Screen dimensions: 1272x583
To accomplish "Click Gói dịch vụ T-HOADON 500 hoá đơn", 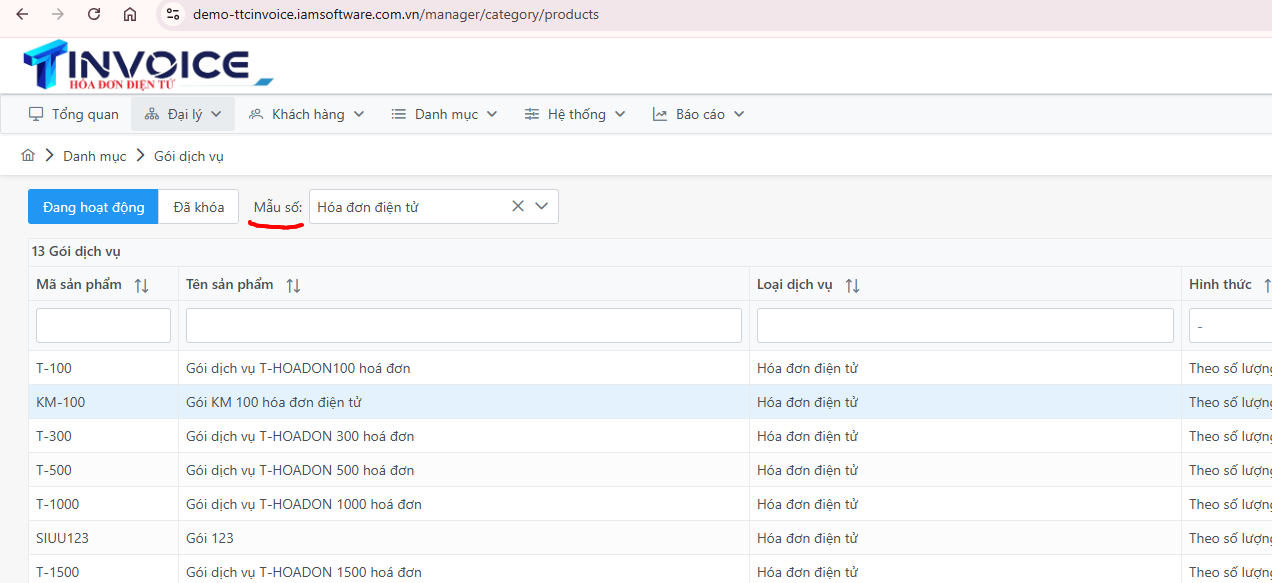I will (300, 470).
